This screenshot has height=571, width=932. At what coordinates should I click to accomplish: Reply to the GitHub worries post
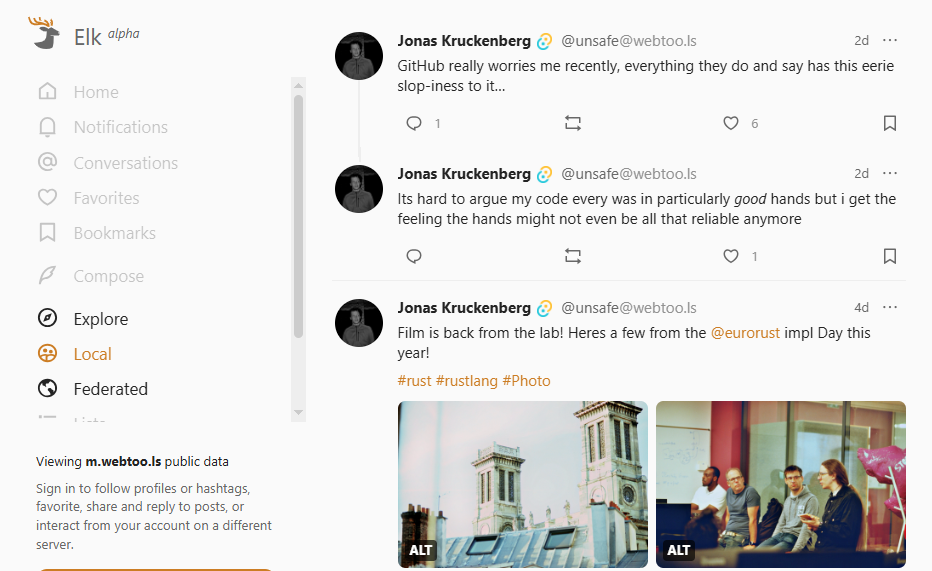point(414,123)
